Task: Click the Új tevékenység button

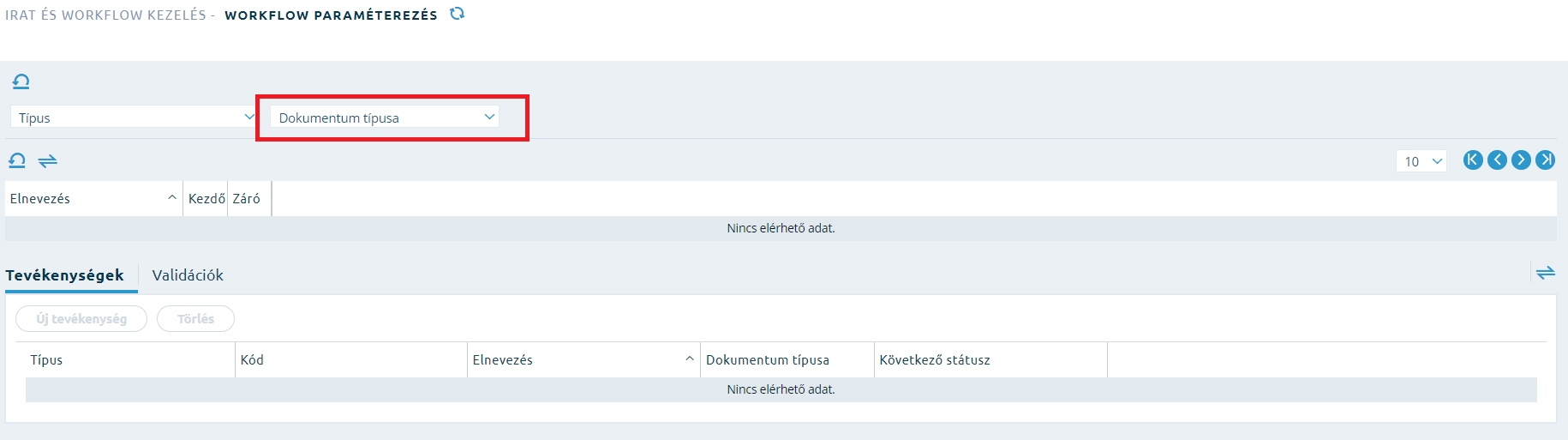Action: (x=81, y=318)
